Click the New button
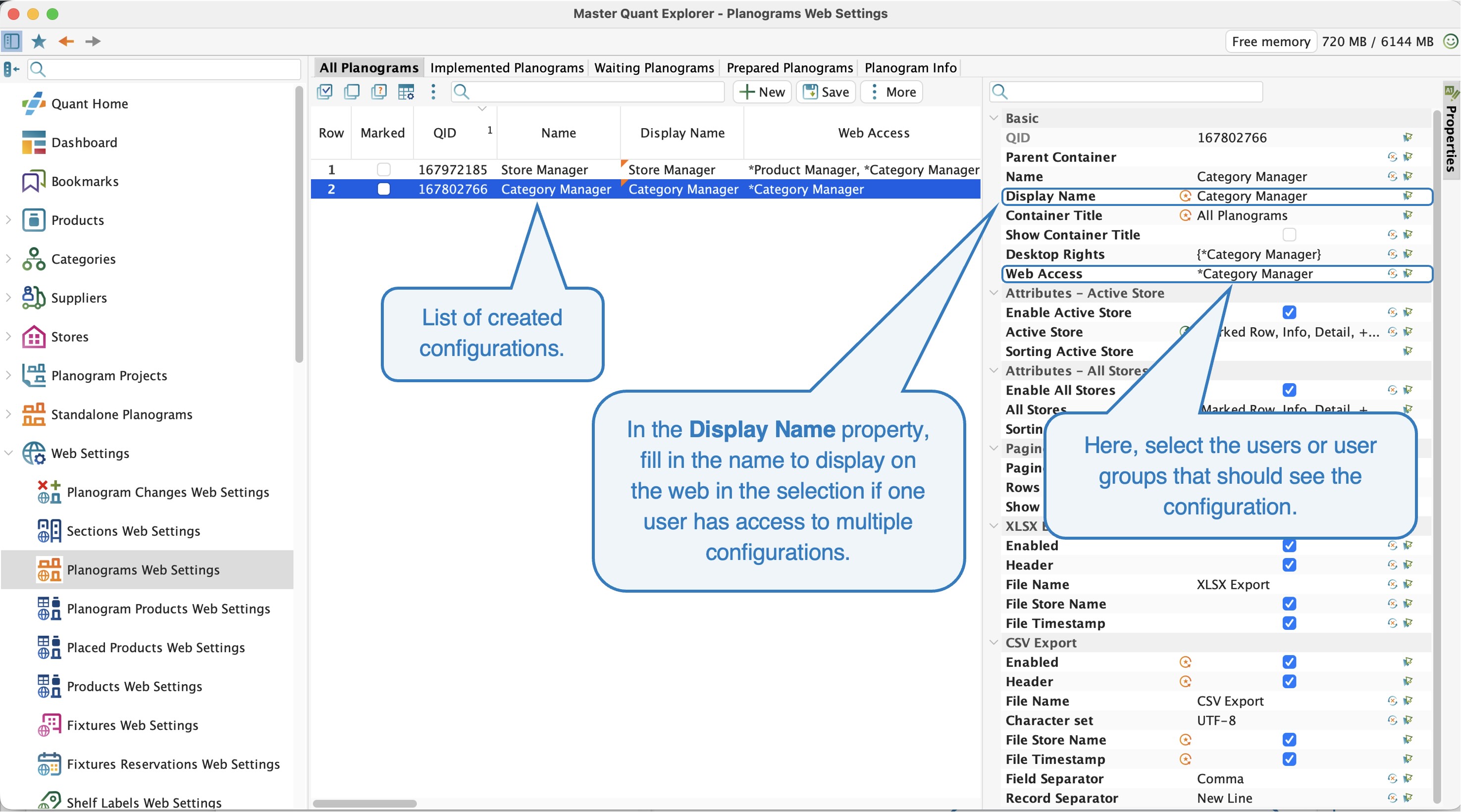The width and height of the screenshot is (1461, 812). coord(762,92)
